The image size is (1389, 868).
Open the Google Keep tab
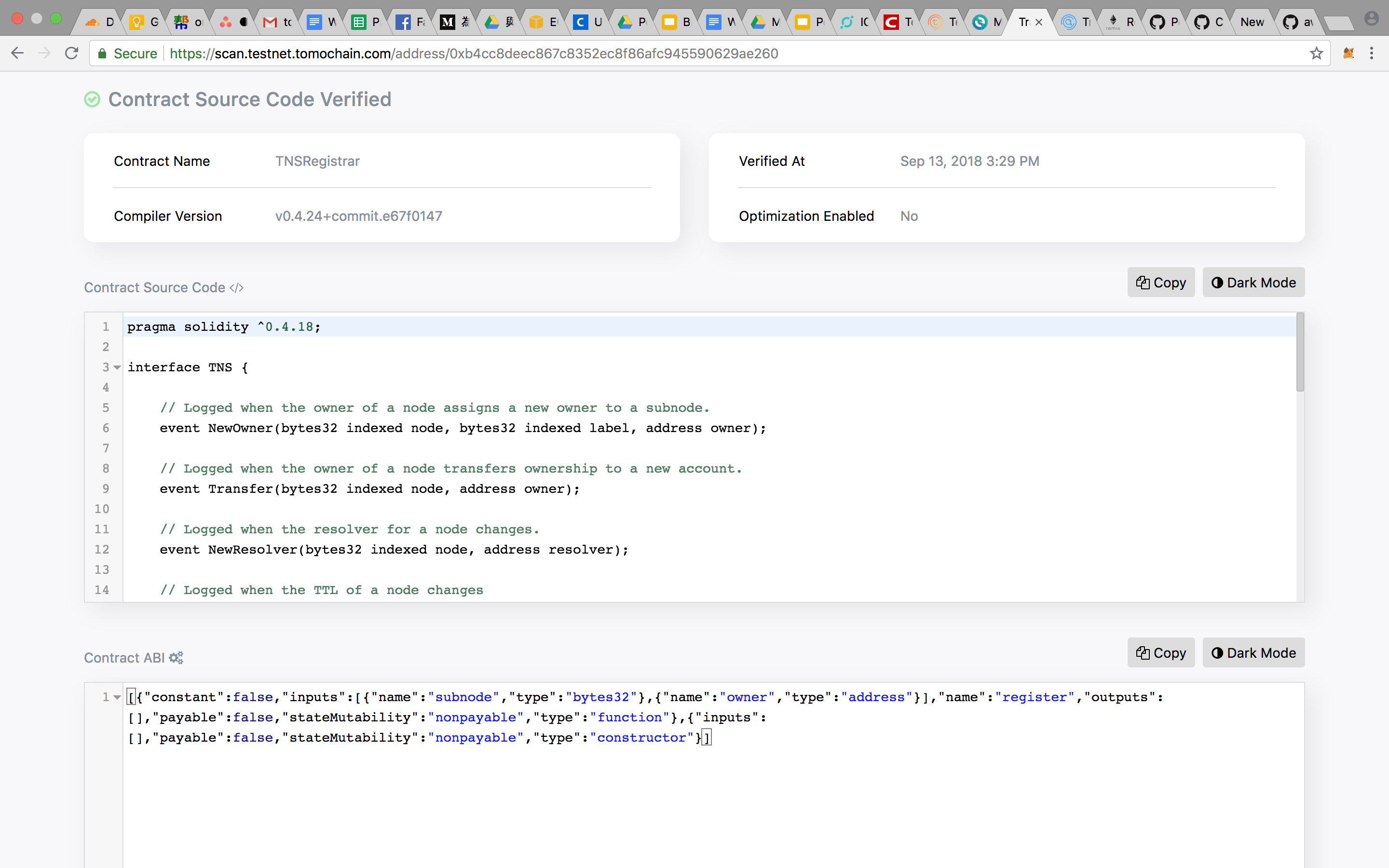click(144, 22)
